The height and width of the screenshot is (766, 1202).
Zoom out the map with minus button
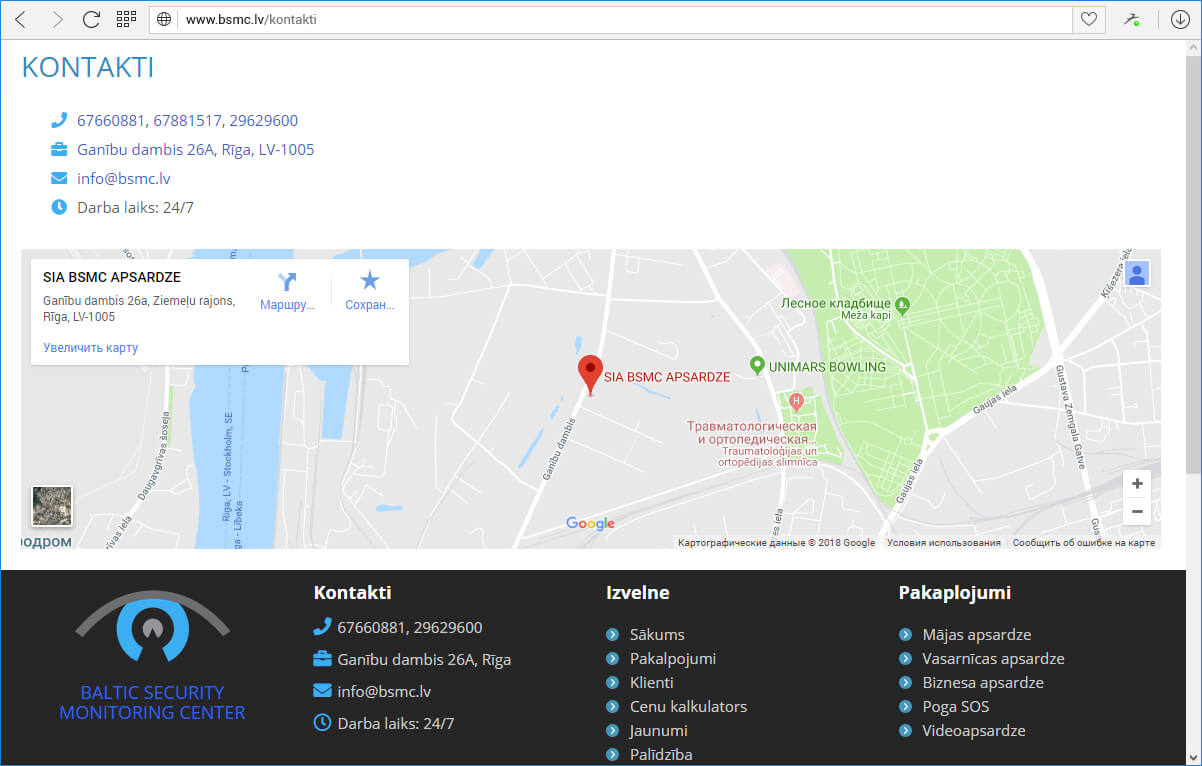pos(1137,512)
